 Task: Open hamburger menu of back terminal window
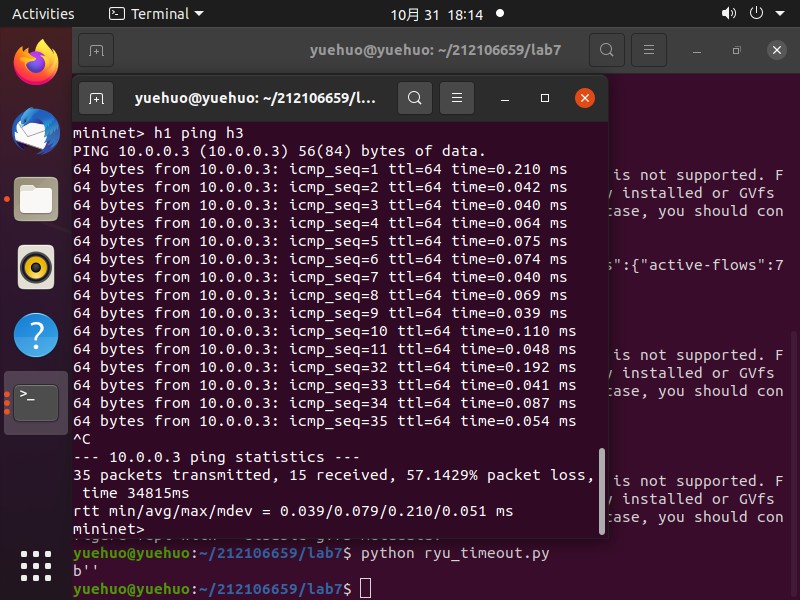click(649, 50)
